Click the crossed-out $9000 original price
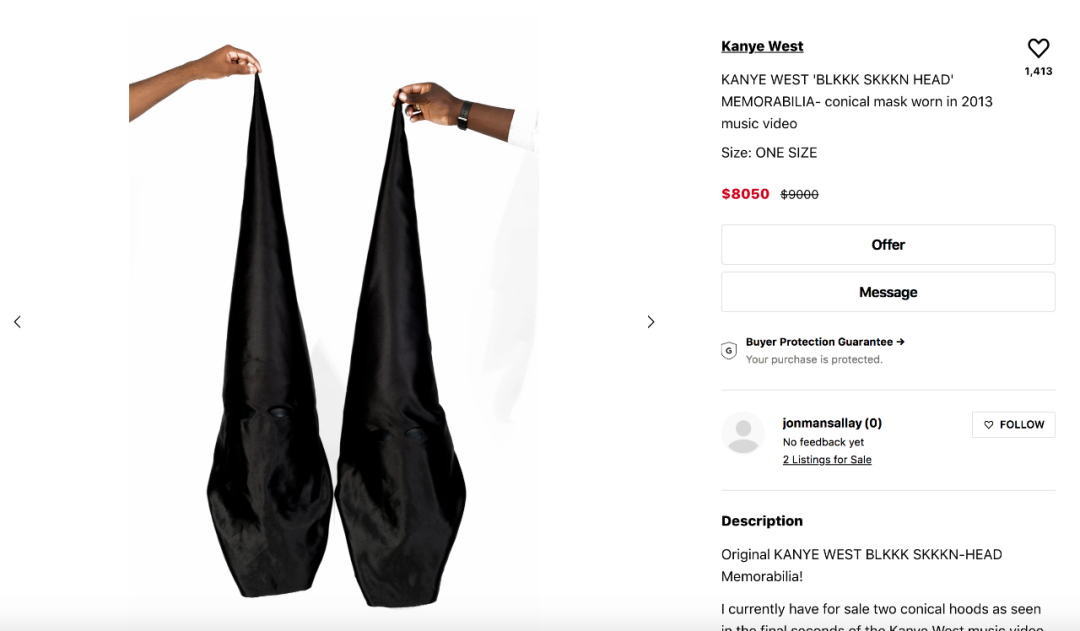This screenshot has height=631, width=1080. tap(799, 195)
